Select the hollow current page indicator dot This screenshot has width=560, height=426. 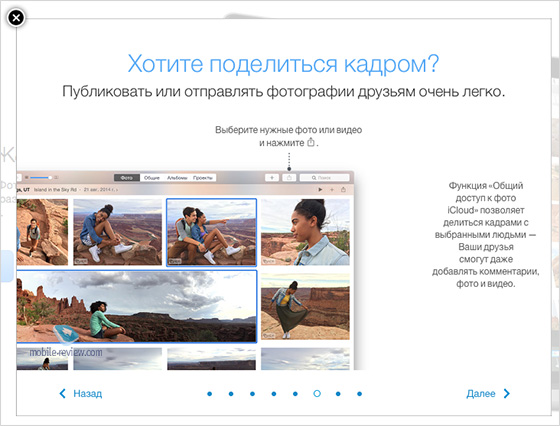(317, 394)
